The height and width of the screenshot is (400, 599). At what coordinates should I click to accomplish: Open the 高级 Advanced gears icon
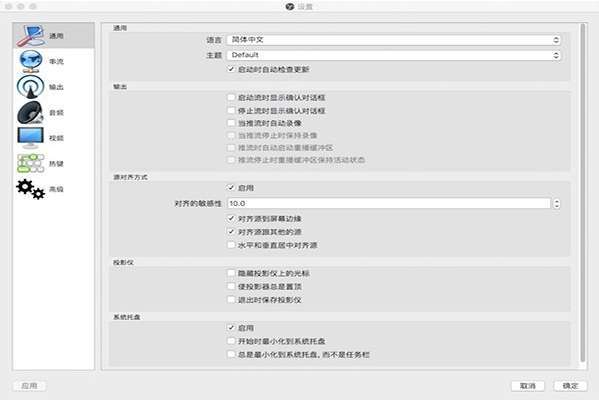[31, 189]
